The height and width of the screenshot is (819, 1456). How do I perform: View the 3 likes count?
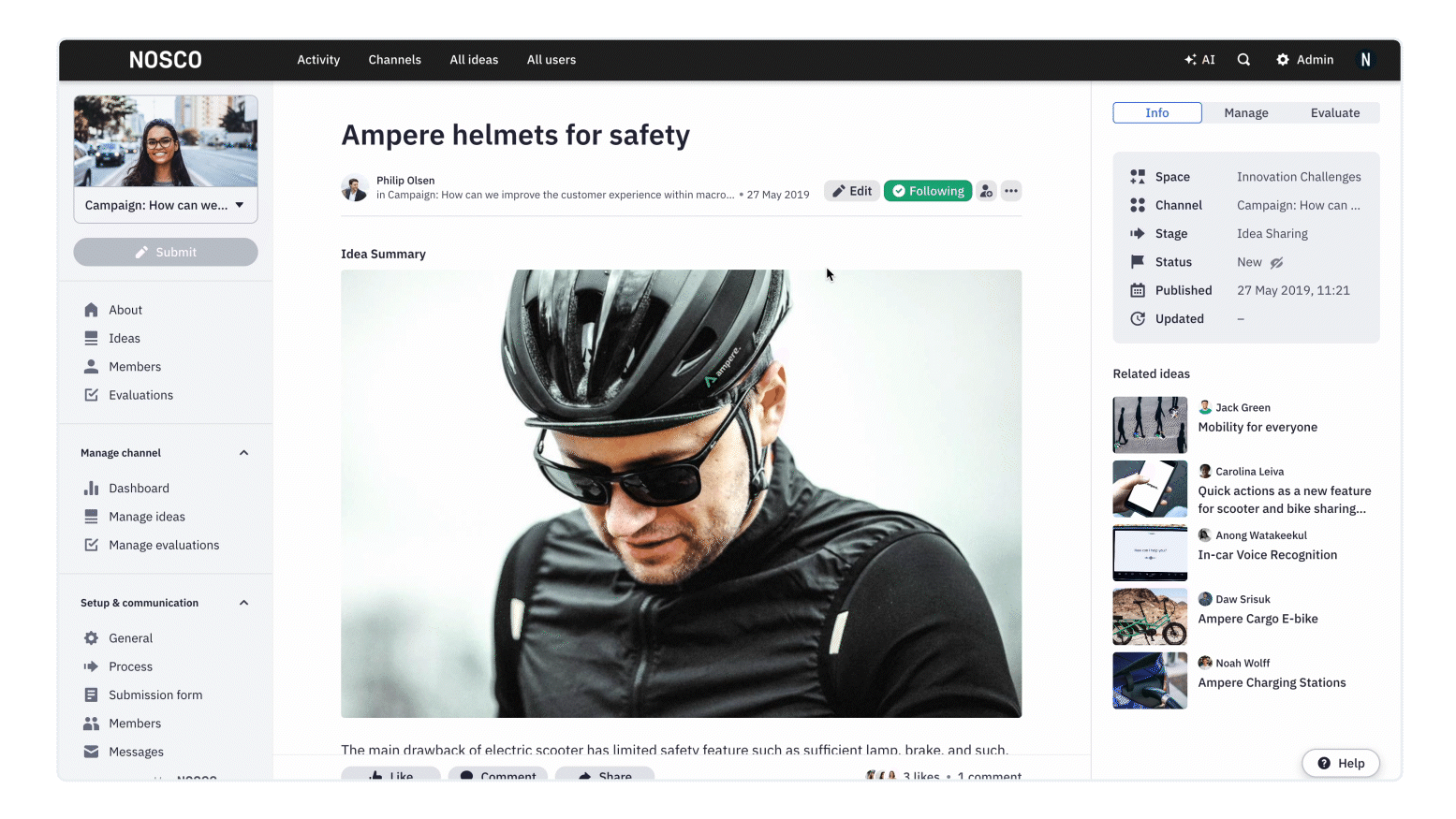pyautogui.click(x=920, y=776)
